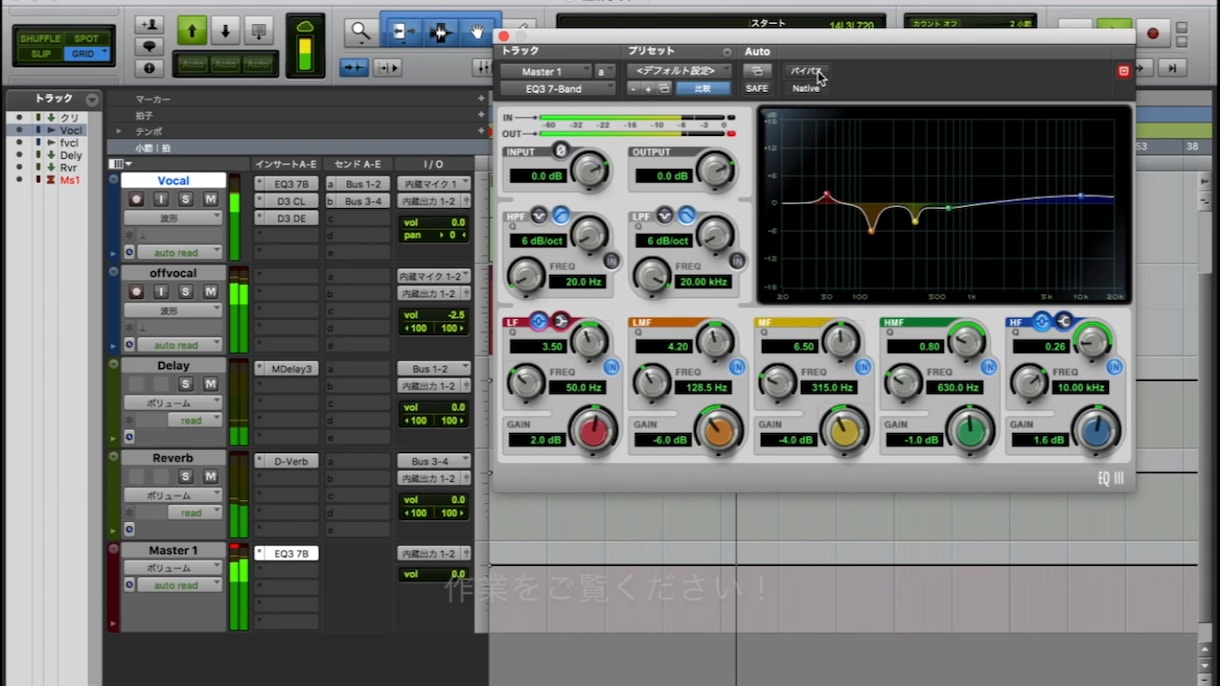Screen dimensions: 1220x686
Task: Solo the Delay track
Action: pyautogui.click(x=186, y=384)
